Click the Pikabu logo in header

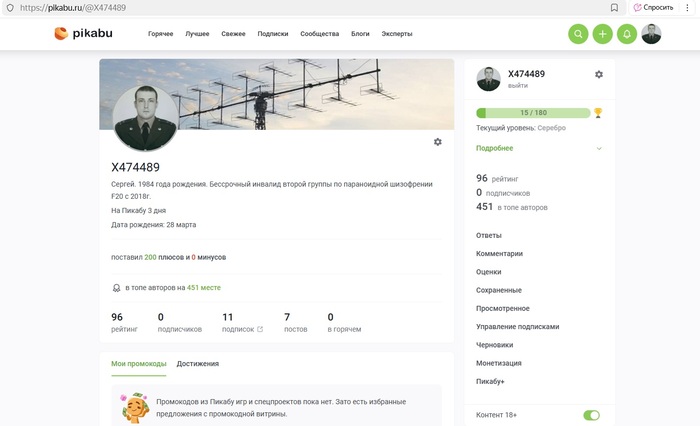(90, 33)
